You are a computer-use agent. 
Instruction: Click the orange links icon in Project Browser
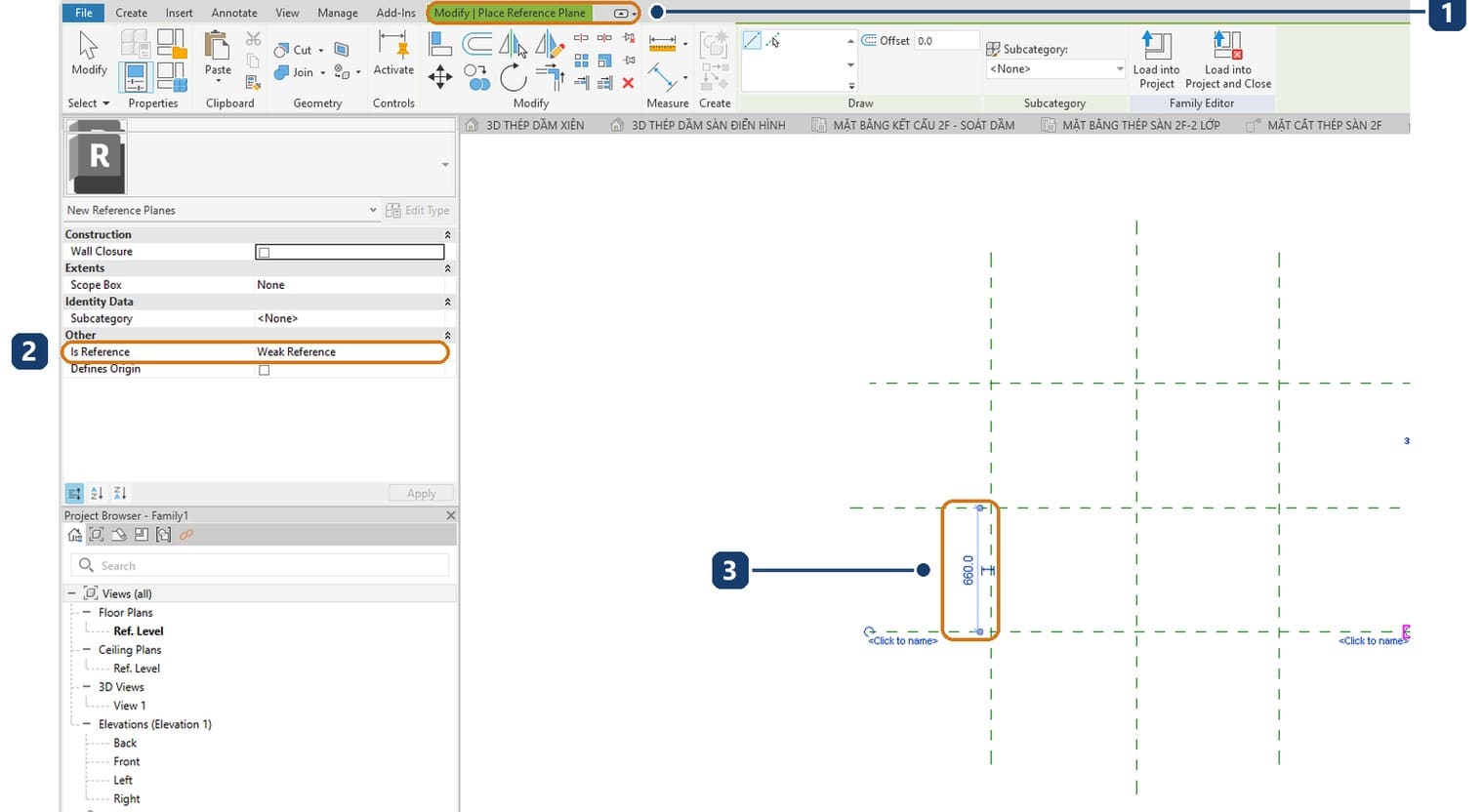[185, 535]
